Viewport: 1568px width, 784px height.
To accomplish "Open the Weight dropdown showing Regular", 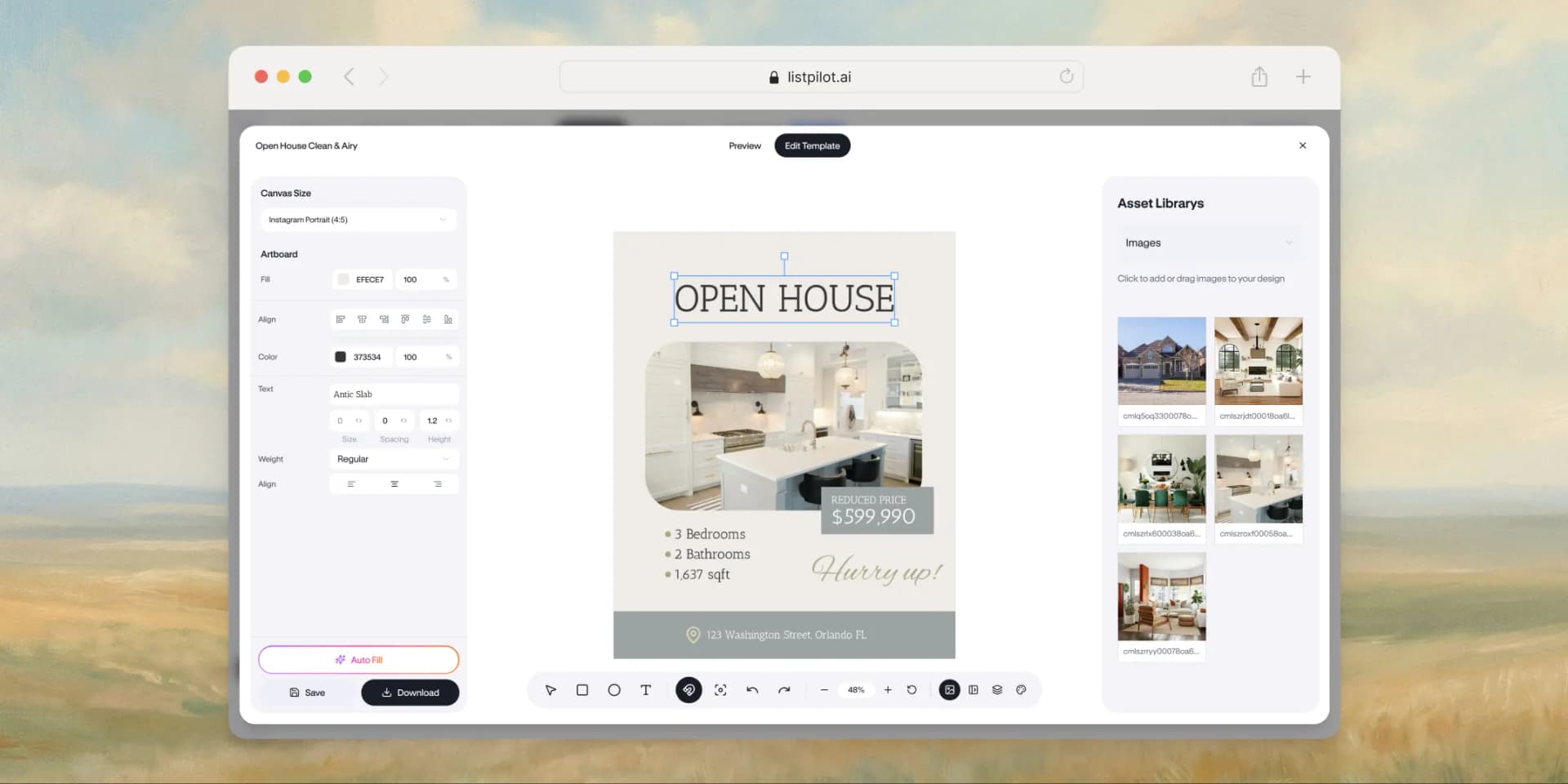I will 394,459.
